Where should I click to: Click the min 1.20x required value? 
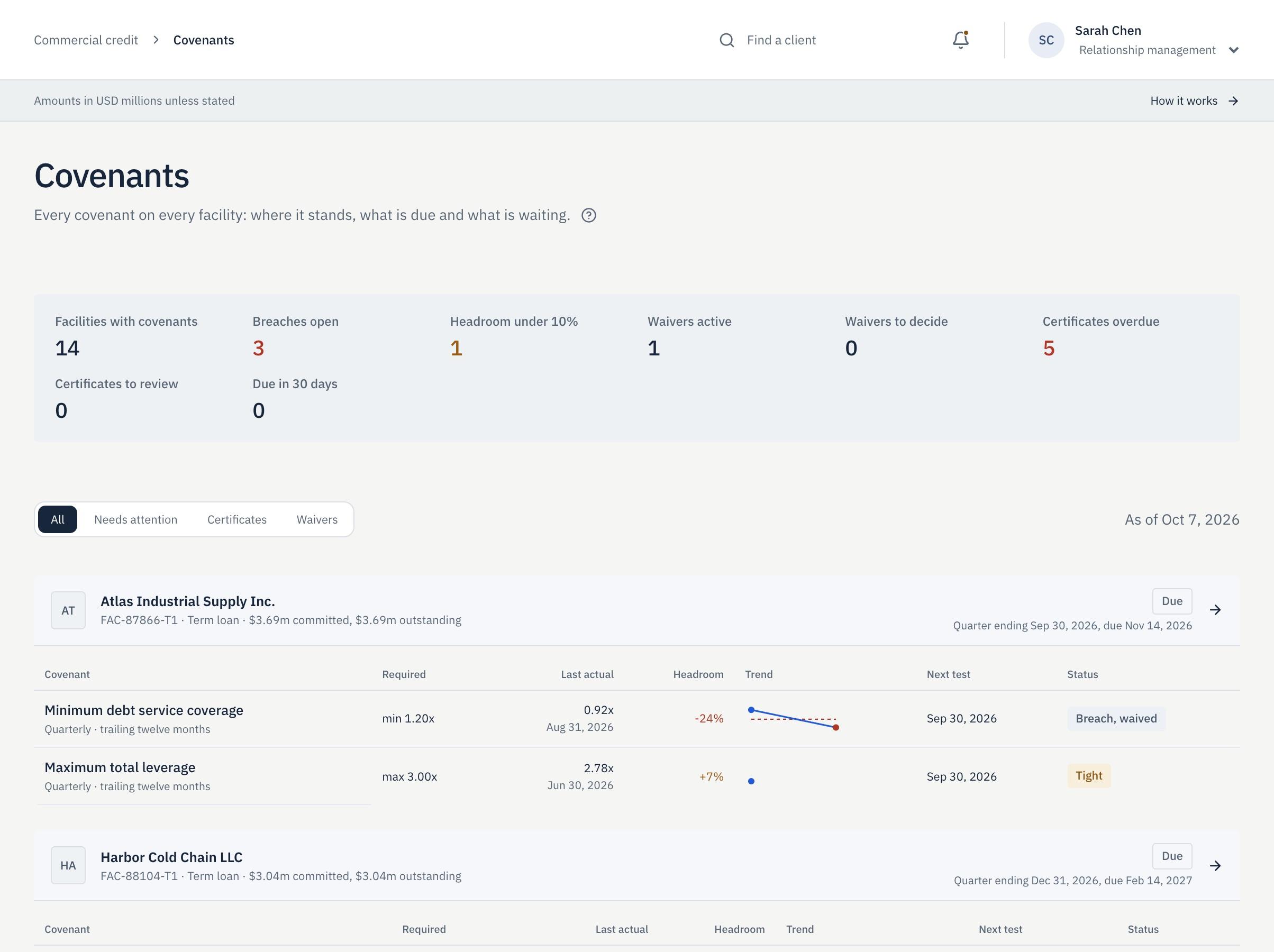(408, 719)
